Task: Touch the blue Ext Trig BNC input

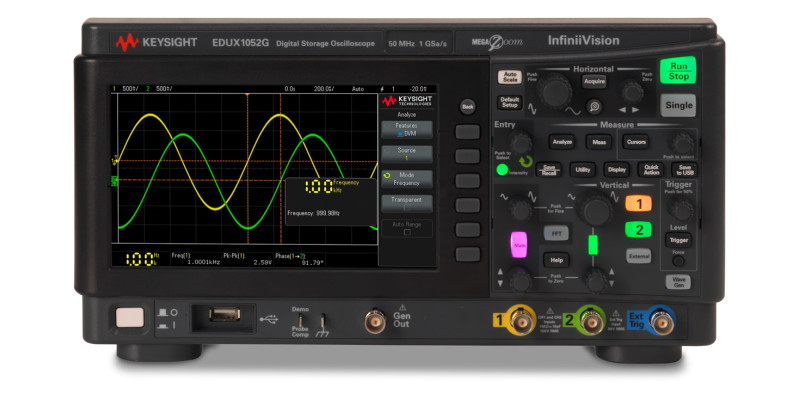Action: (x=662, y=321)
